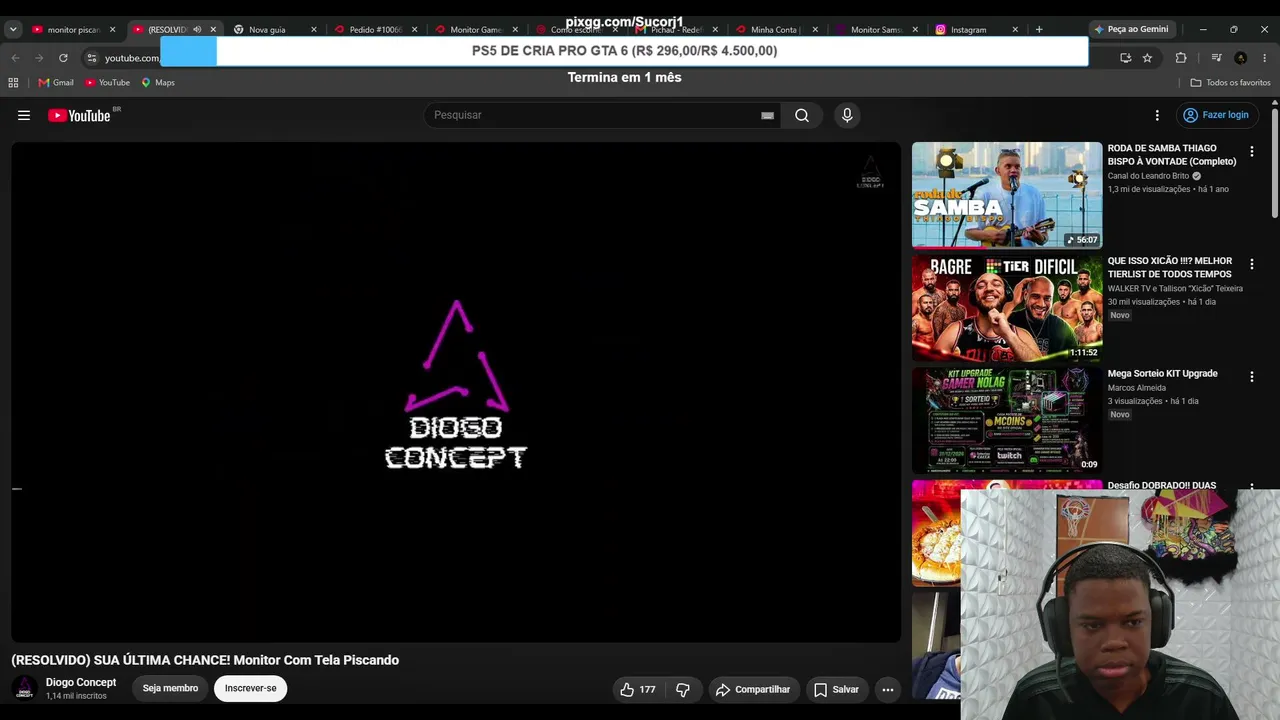This screenshot has width=1280, height=720.
Task: Switch to the 'monitor piscando' tab
Action: (73, 30)
